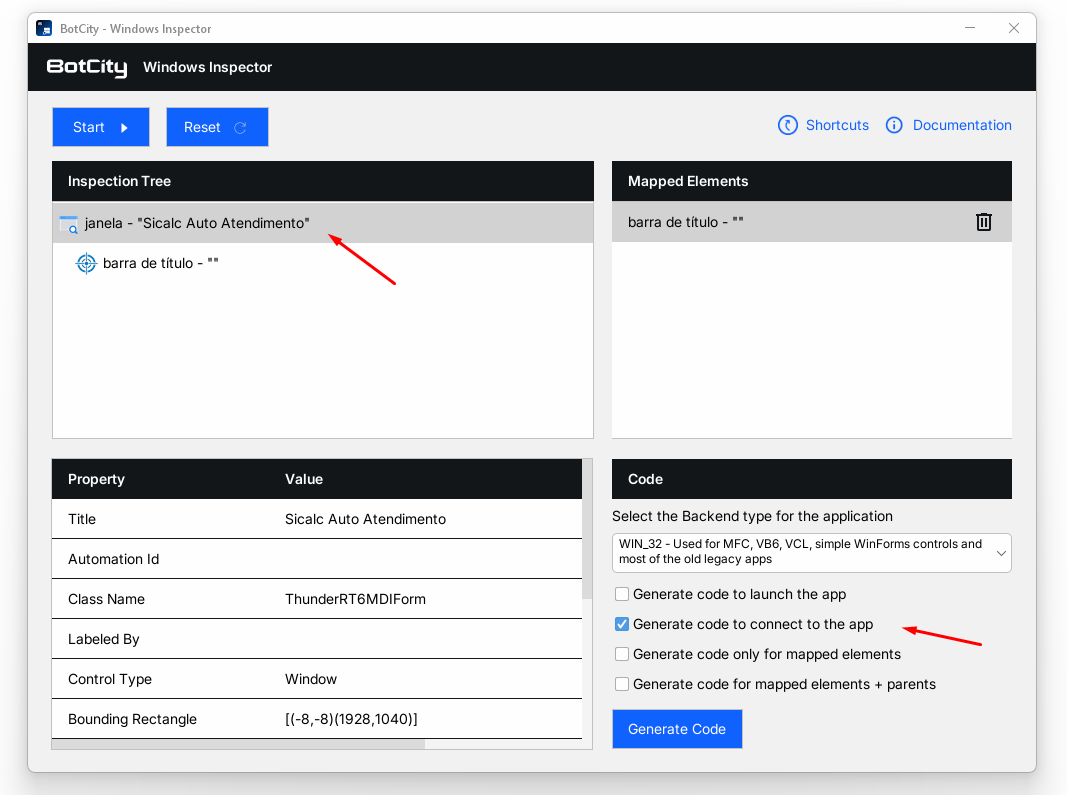Click the window inspector icon beside janela
1067x795 pixels.
(x=68, y=224)
